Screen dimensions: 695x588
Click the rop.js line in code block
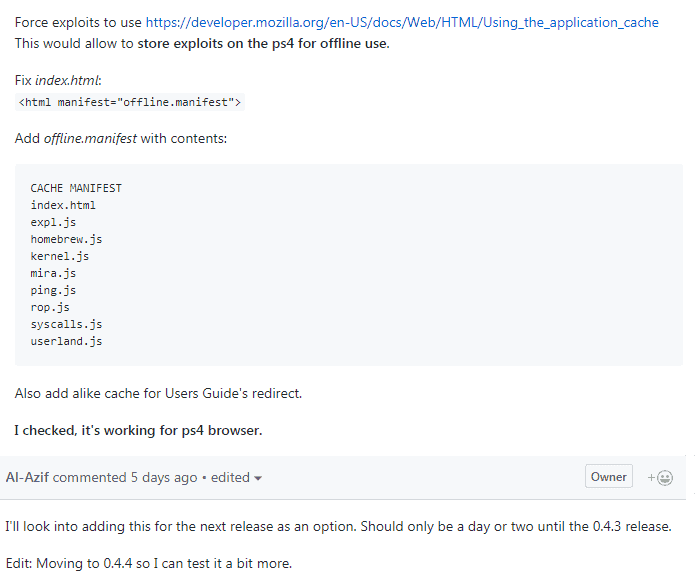click(50, 307)
